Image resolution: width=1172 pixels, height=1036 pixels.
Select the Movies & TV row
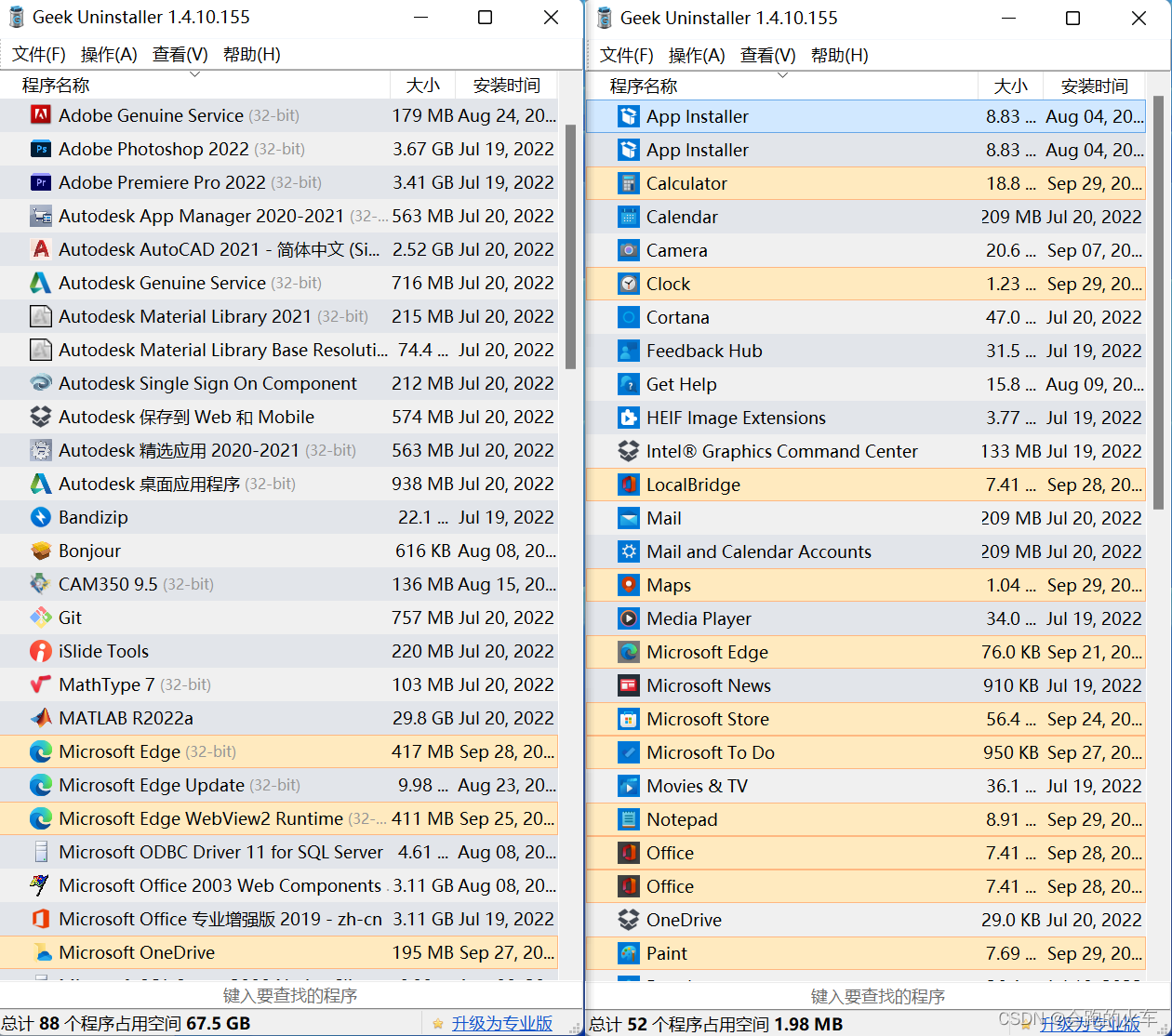867,786
